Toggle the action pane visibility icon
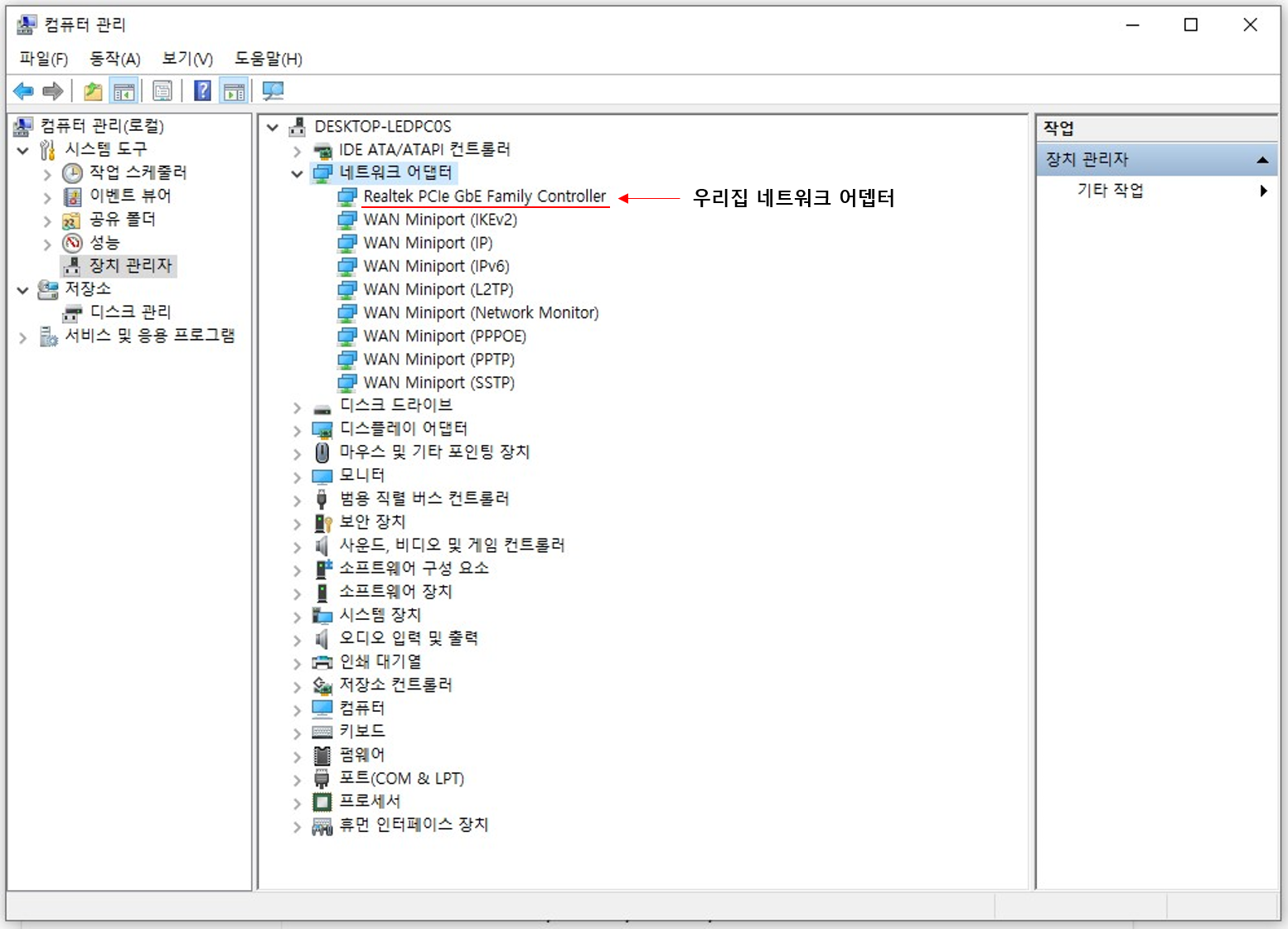This screenshot has width=1288, height=929. click(233, 90)
